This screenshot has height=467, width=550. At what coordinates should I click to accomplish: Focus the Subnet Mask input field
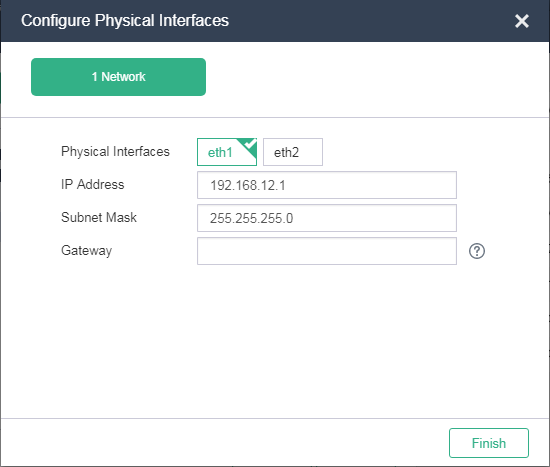coord(327,218)
